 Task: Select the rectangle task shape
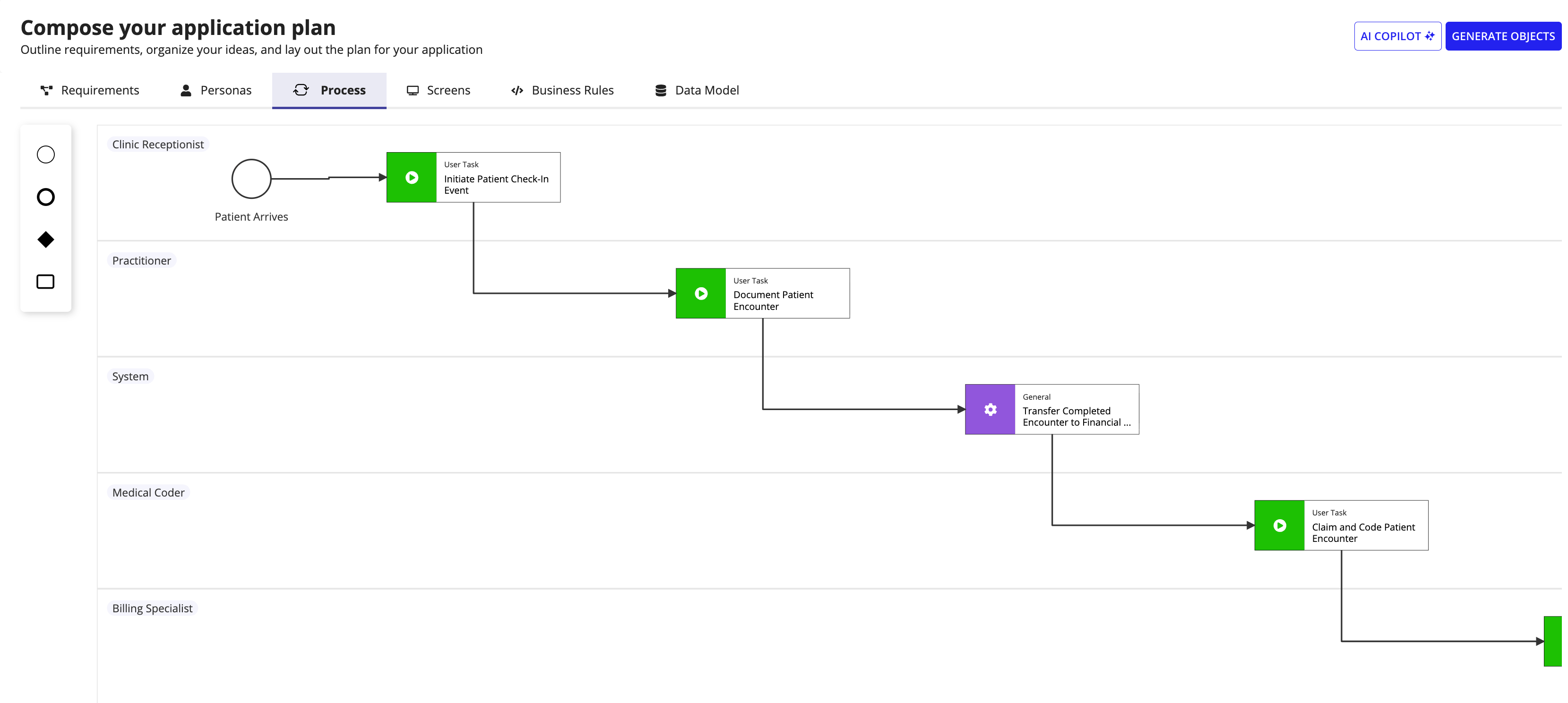[46, 282]
